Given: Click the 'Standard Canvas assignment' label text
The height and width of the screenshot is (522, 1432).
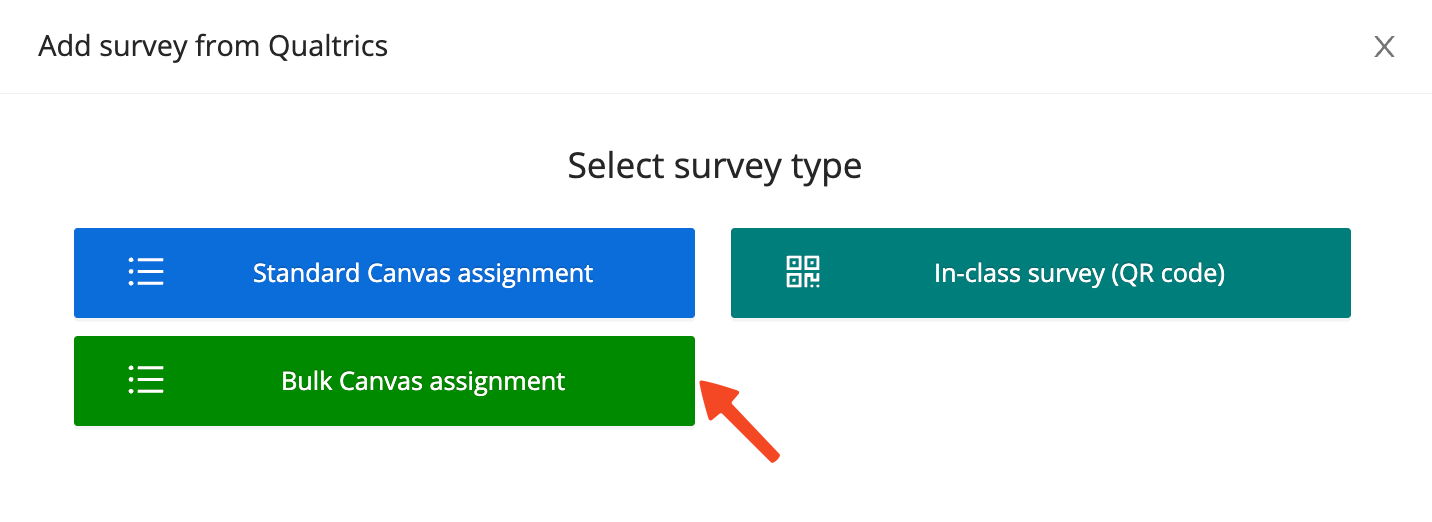Looking at the screenshot, I should pyautogui.click(x=423, y=273).
